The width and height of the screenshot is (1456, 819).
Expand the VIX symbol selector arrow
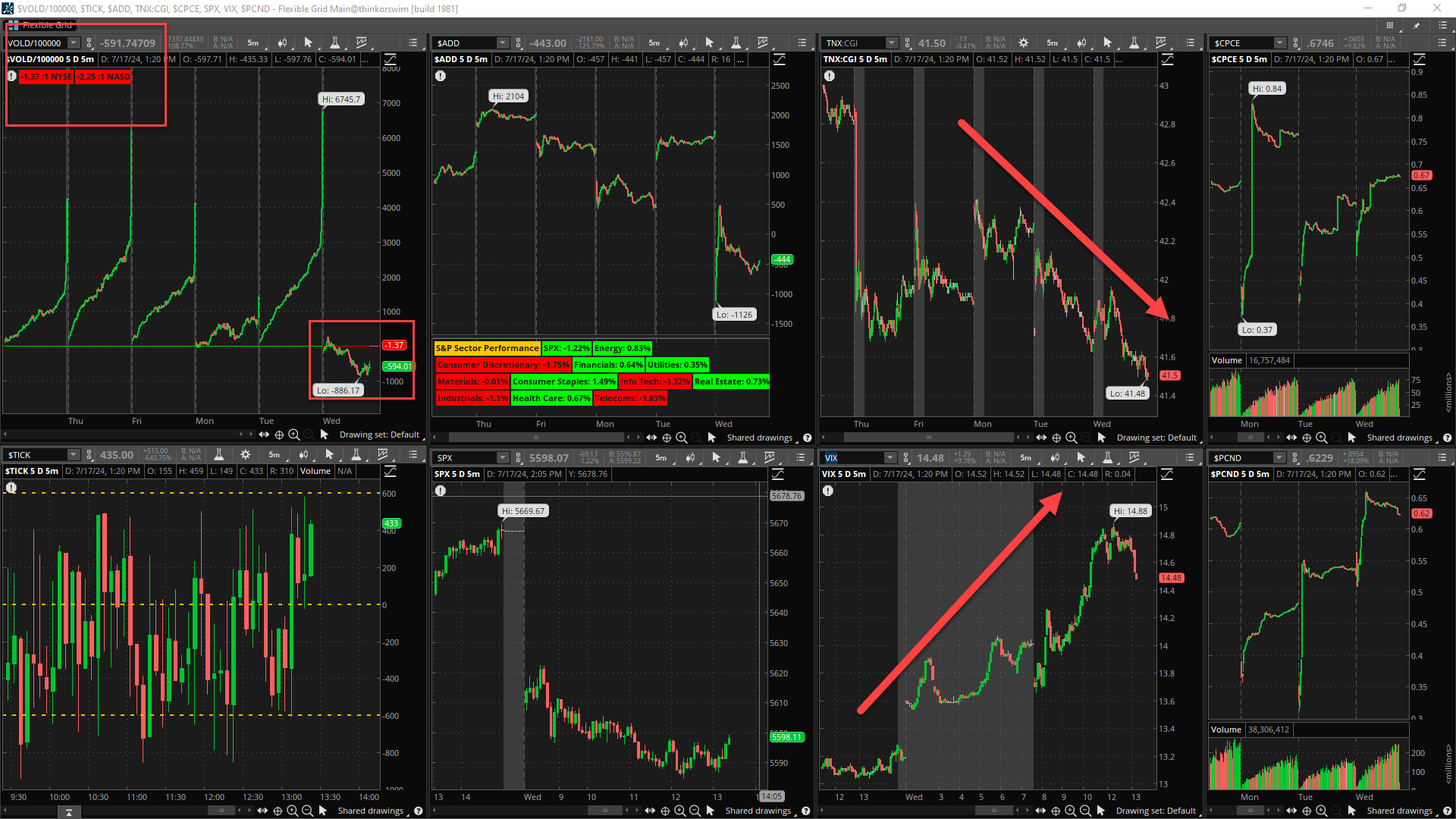tap(890, 458)
